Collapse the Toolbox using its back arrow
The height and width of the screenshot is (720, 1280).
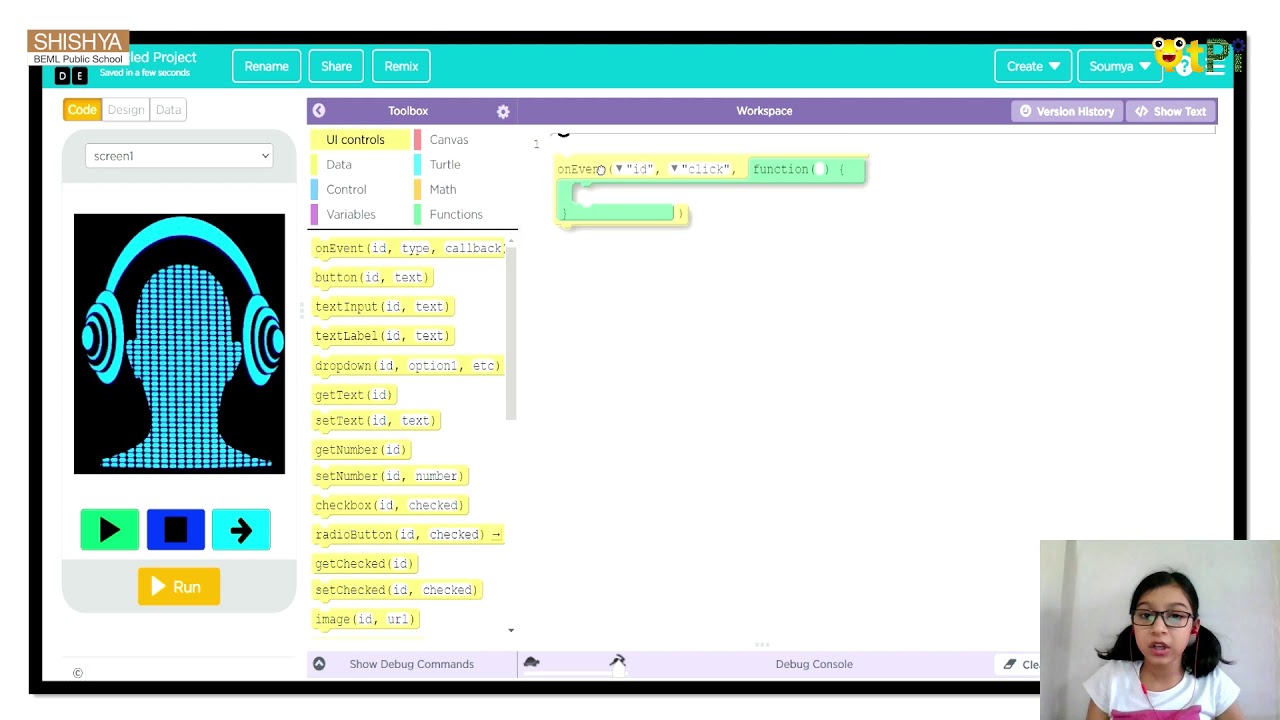pos(318,111)
